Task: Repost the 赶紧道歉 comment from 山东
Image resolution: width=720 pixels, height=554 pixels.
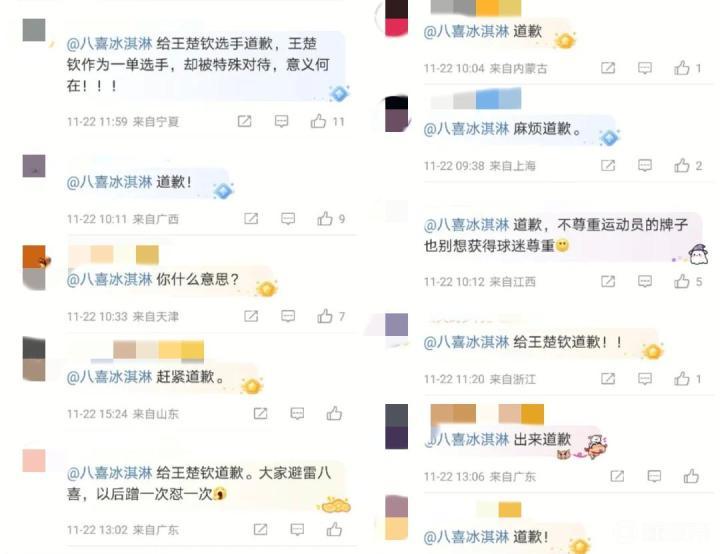Action: click(x=260, y=413)
